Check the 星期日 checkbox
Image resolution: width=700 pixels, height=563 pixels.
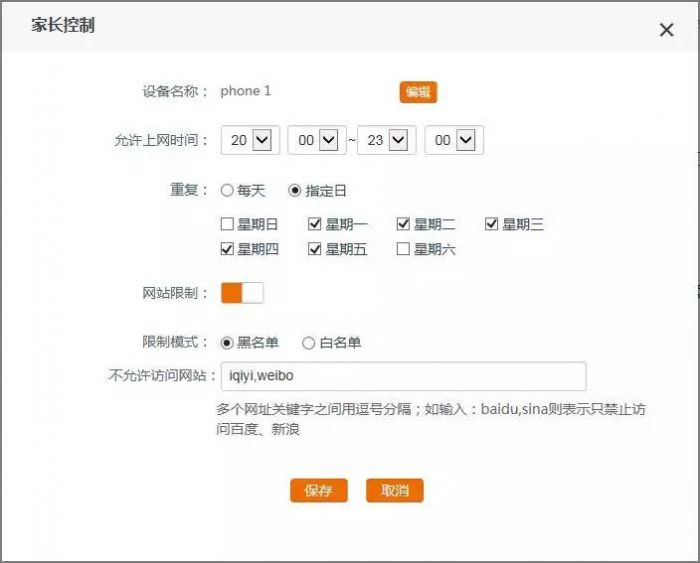point(227,224)
